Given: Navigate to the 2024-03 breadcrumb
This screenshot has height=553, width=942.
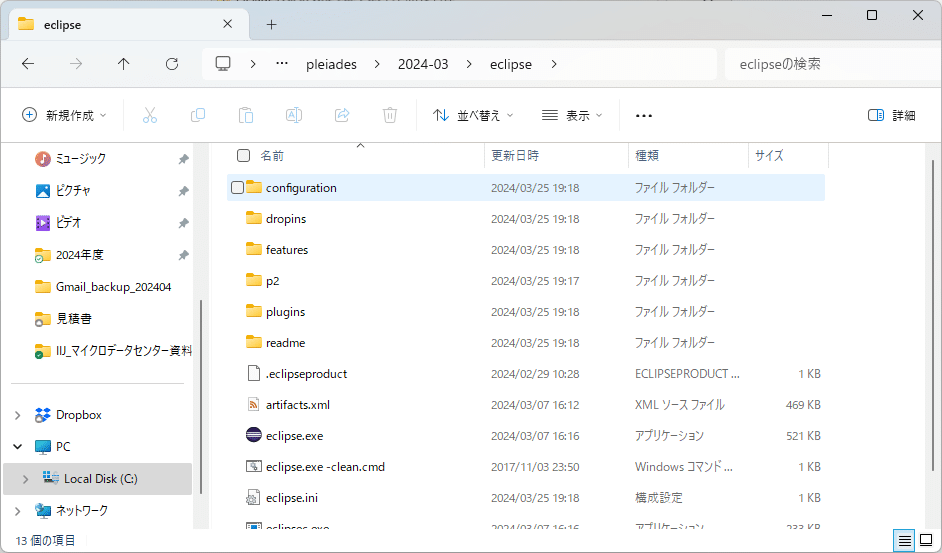Looking at the screenshot, I should [423, 64].
